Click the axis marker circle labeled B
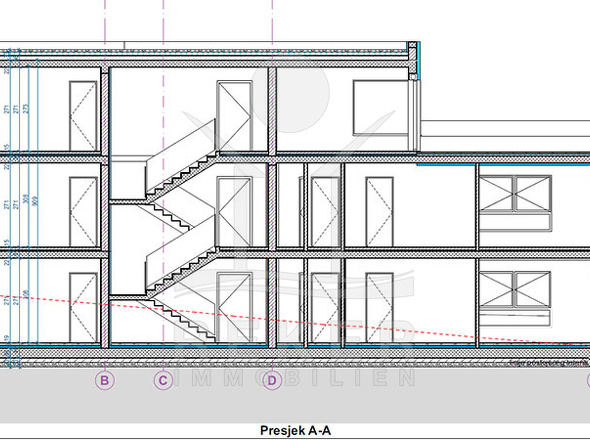Viewport: 590px width, 440px height. [105, 380]
